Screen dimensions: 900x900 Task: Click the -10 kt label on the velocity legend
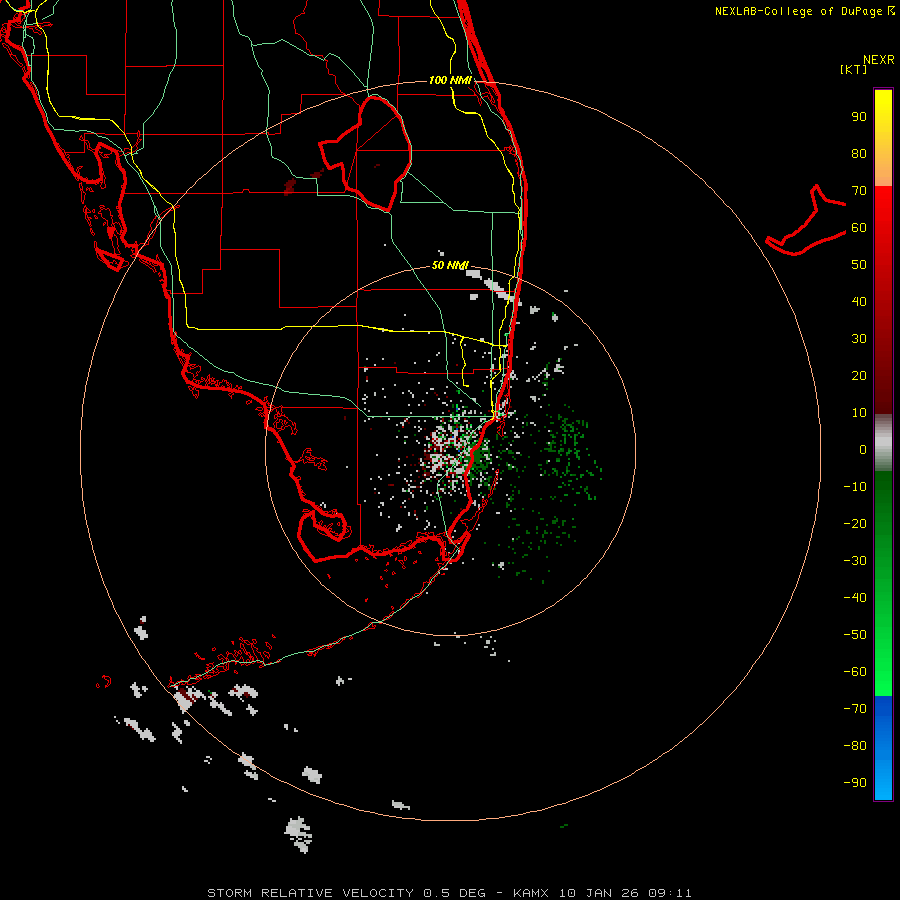(x=855, y=487)
